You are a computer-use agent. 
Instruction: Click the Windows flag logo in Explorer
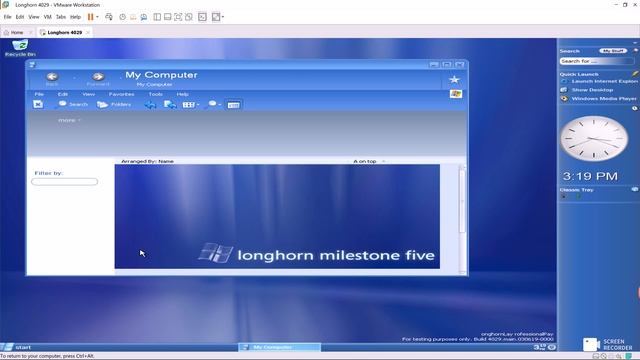[x=456, y=94]
